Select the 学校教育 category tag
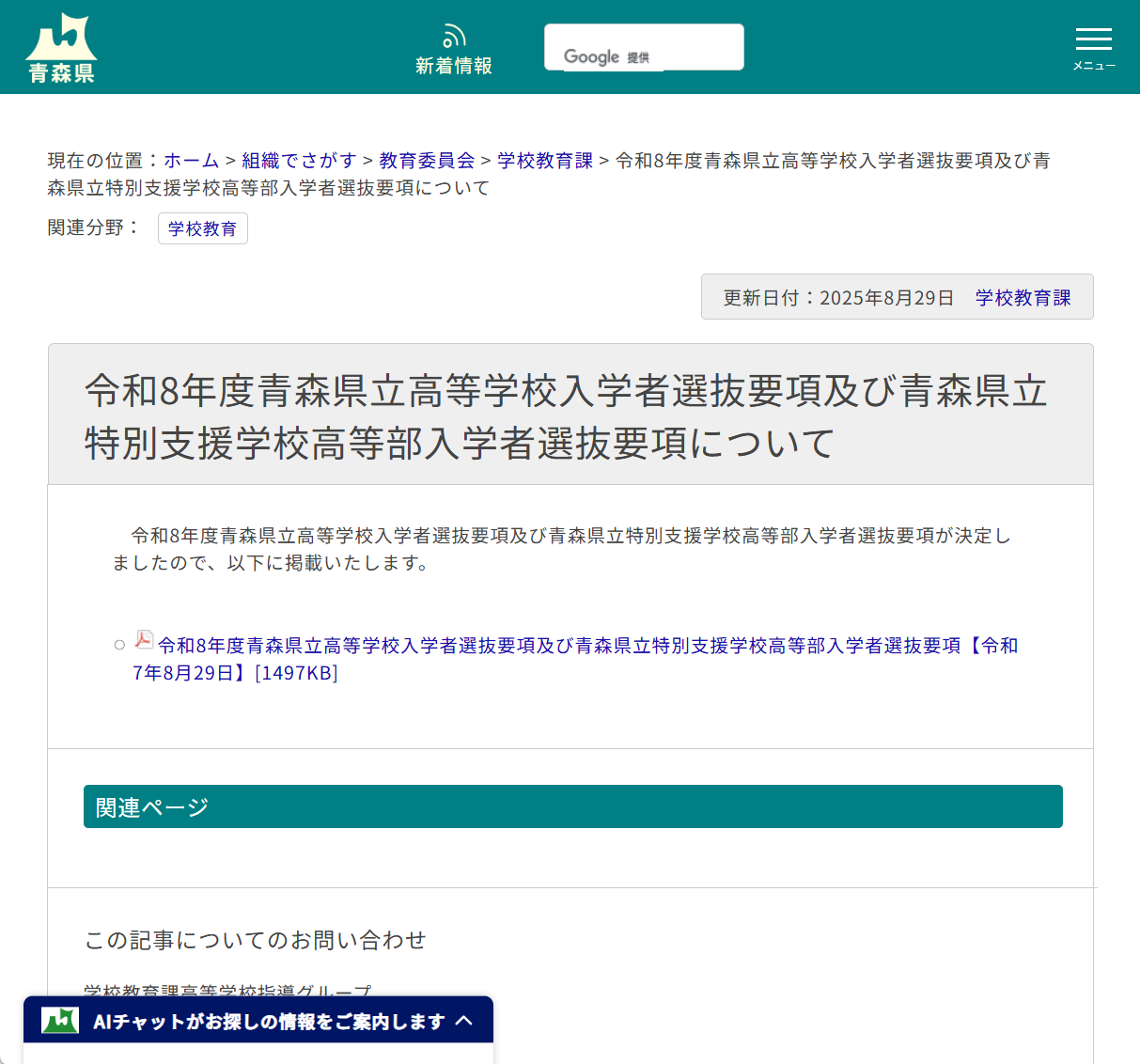This screenshot has width=1140, height=1064. pos(203,228)
